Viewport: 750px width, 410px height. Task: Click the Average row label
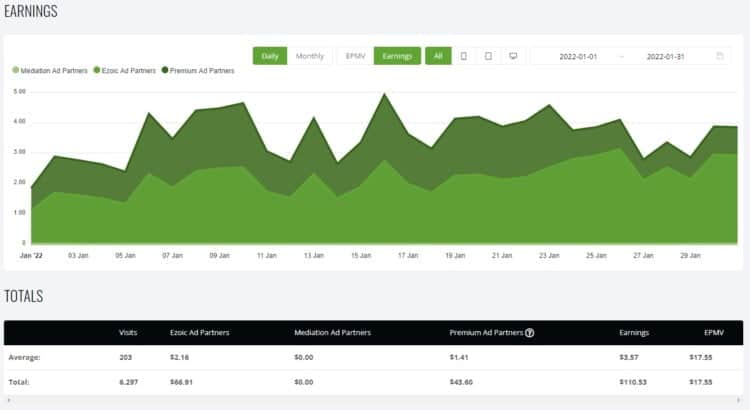point(24,357)
